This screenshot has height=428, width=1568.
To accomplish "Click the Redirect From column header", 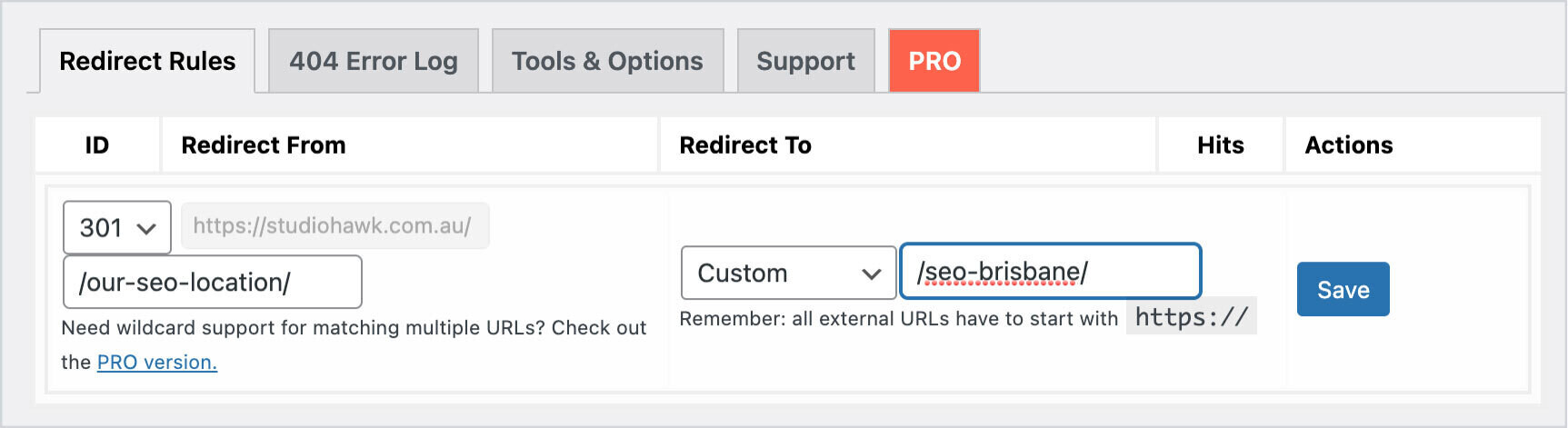I will 264,145.
